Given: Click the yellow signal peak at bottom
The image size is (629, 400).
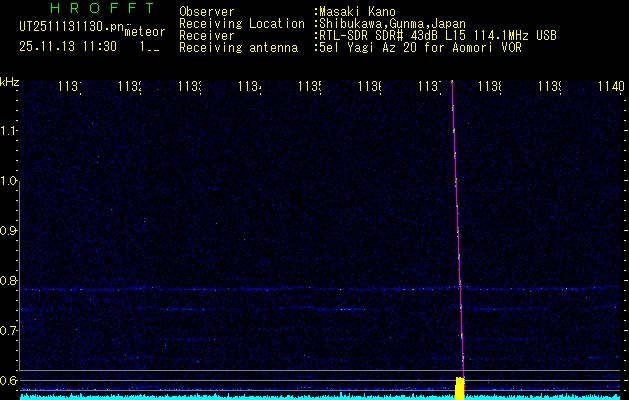Looking at the screenshot, I should pos(461,388).
